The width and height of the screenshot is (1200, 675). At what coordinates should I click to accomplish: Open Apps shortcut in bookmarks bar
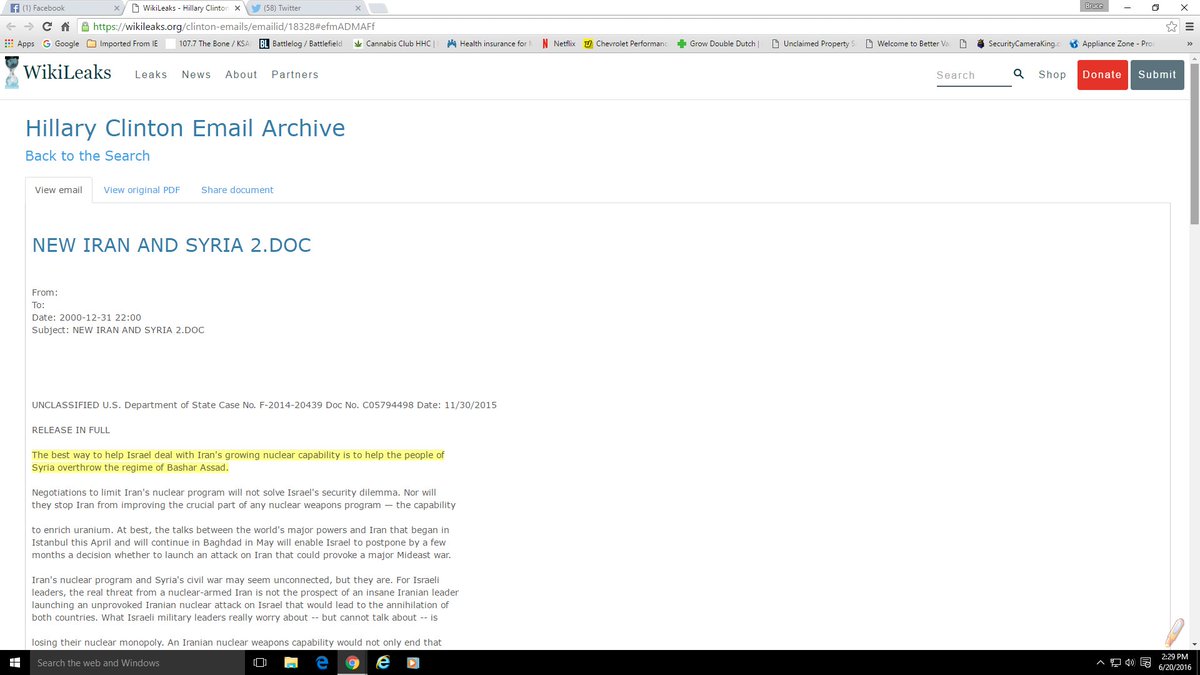(x=19, y=44)
